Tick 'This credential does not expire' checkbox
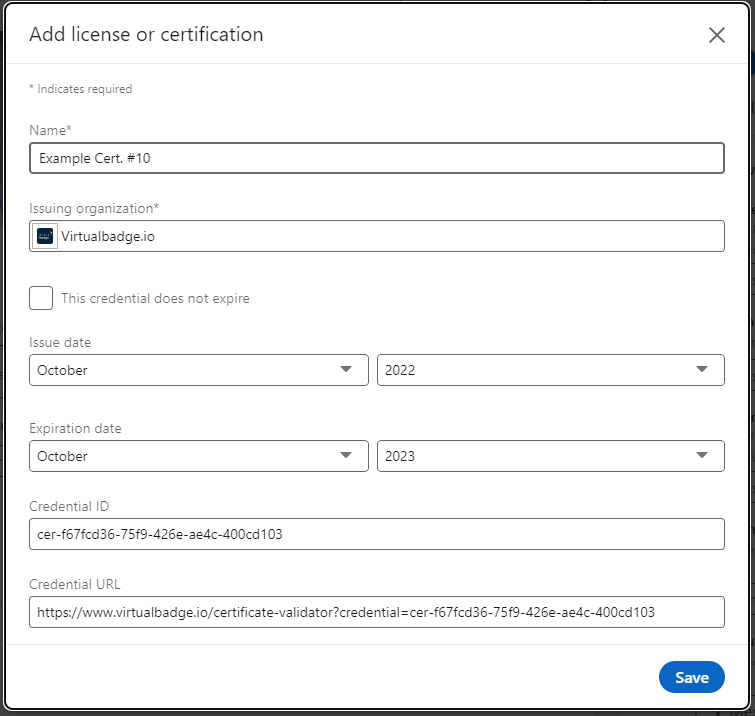The height and width of the screenshot is (716, 755). point(41,298)
